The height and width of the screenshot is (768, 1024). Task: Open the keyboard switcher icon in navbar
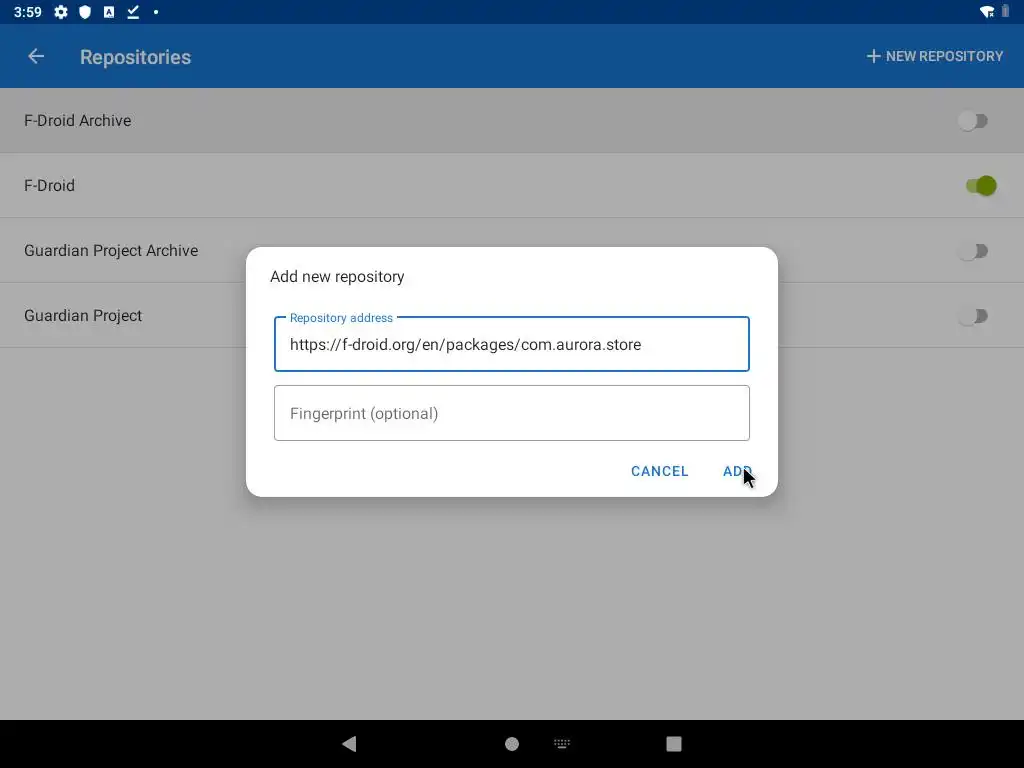coord(562,743)
